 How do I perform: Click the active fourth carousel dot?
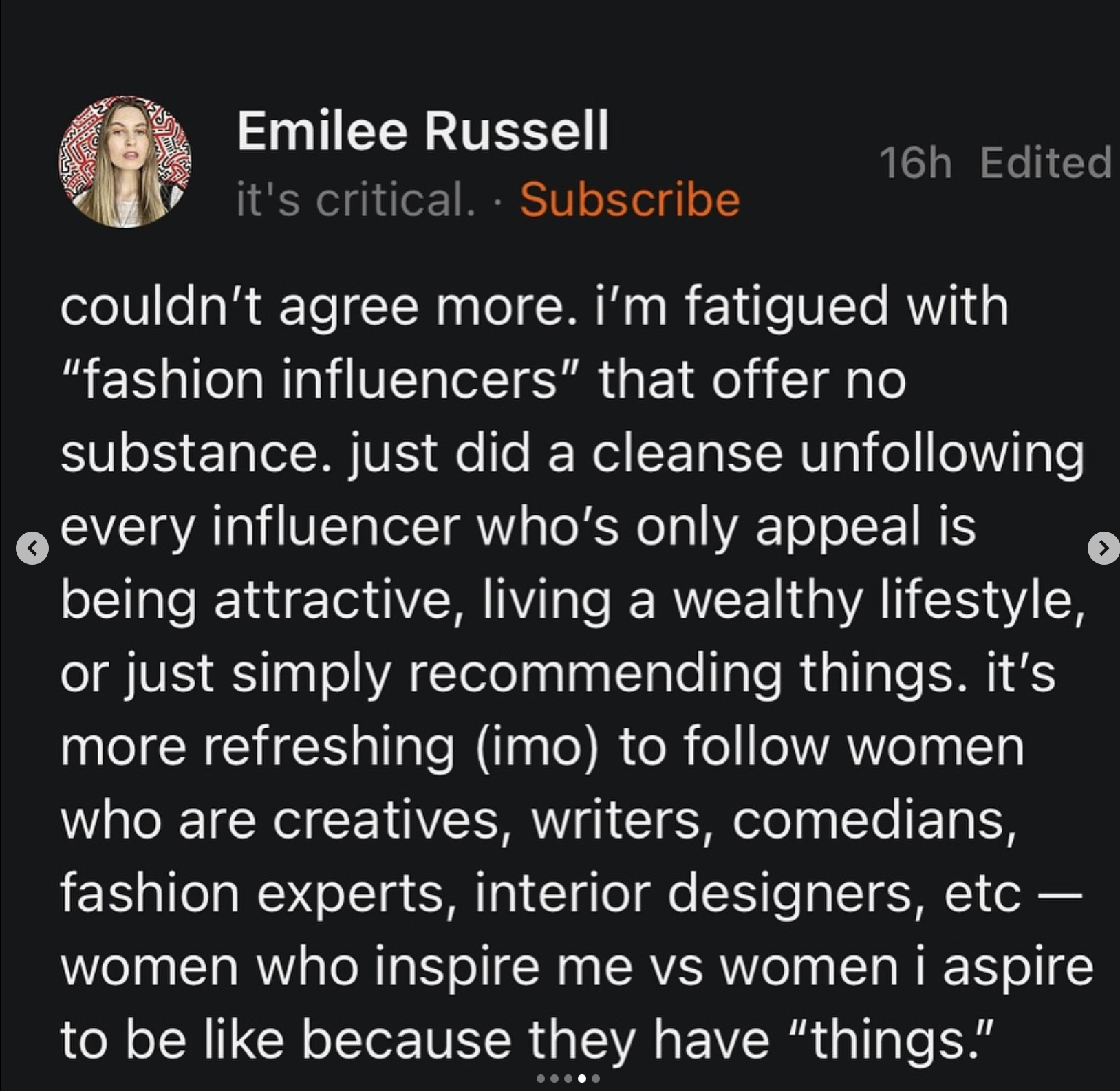click(x=582, y=1079)
